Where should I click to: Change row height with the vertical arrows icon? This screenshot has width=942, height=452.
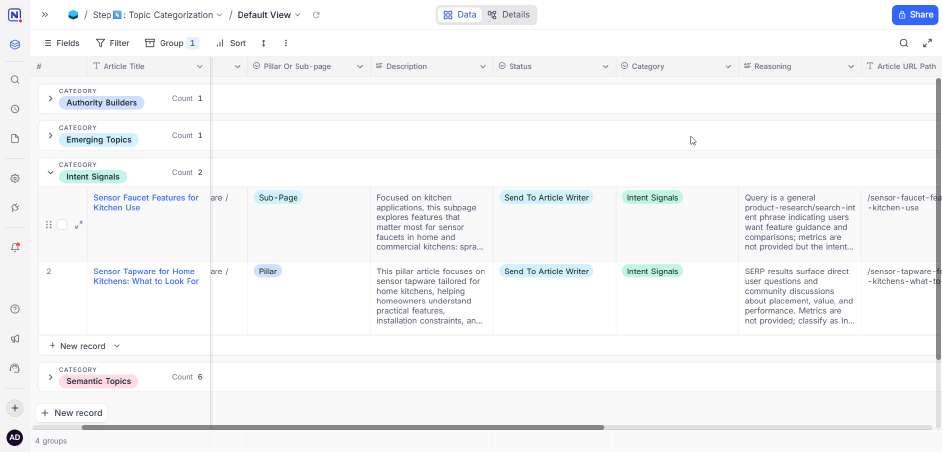point(263,43)
